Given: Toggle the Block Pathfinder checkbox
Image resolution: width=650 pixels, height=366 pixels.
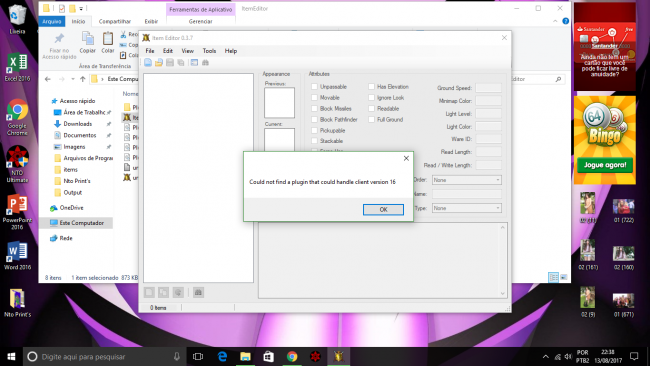Looking at the screenshot, I should click(314, 119).
